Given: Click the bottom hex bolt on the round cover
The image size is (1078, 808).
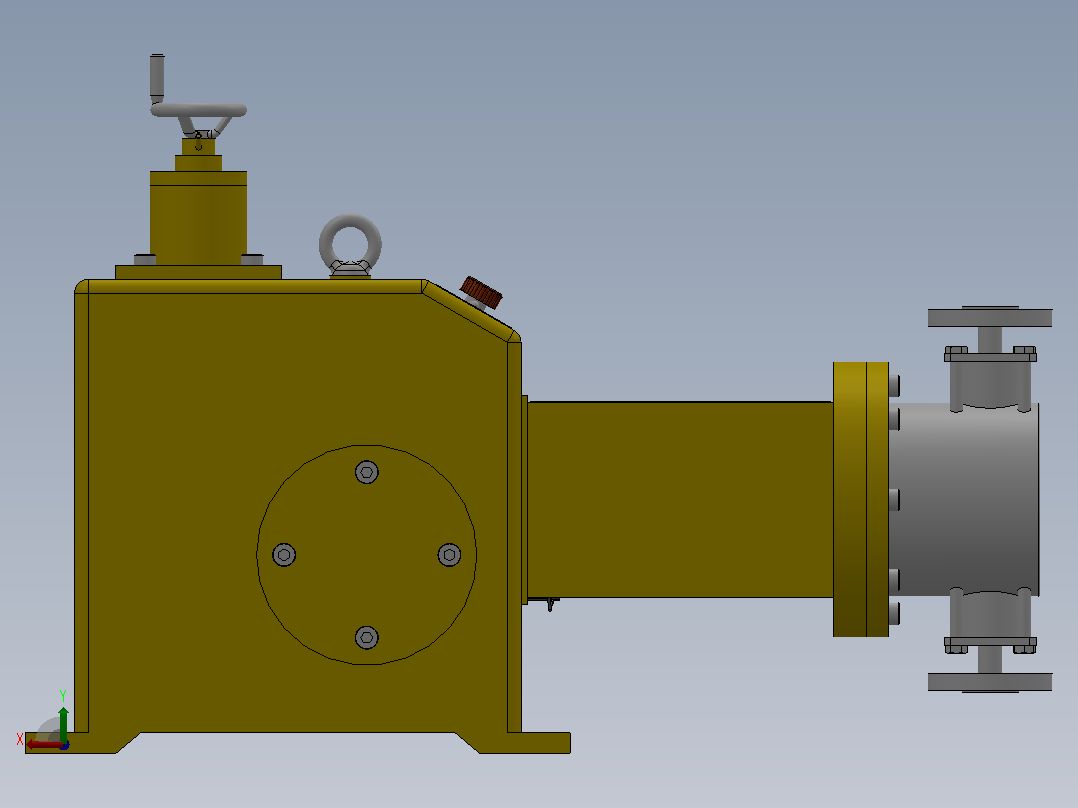Looking at the screenshot, I should 366,637.
